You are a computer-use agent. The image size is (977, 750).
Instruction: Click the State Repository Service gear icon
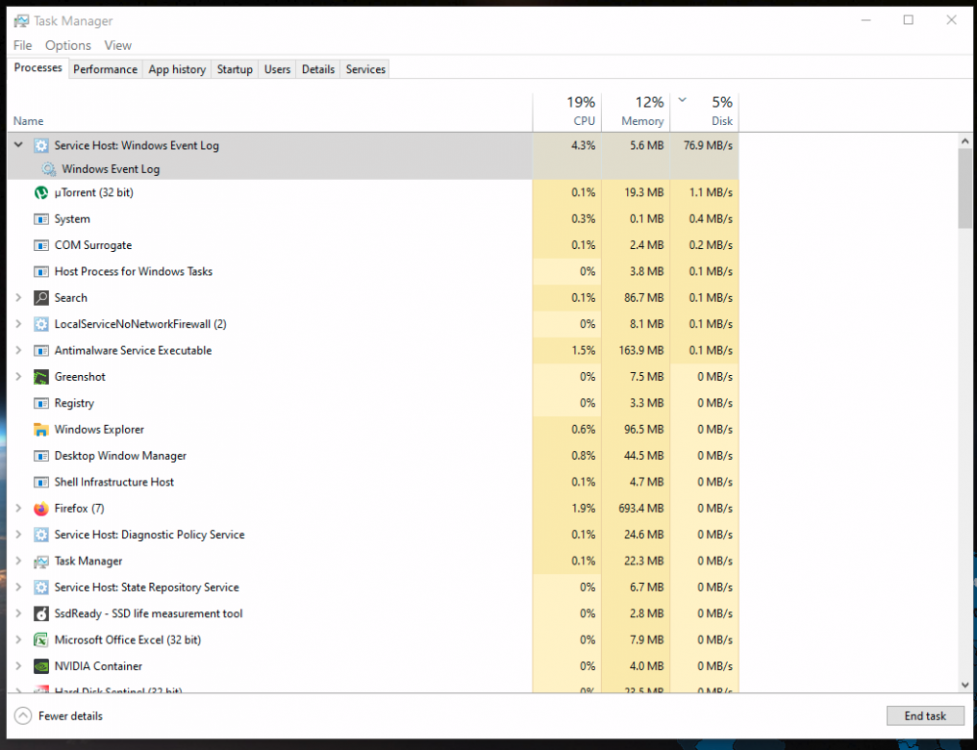tap(41, 587)
